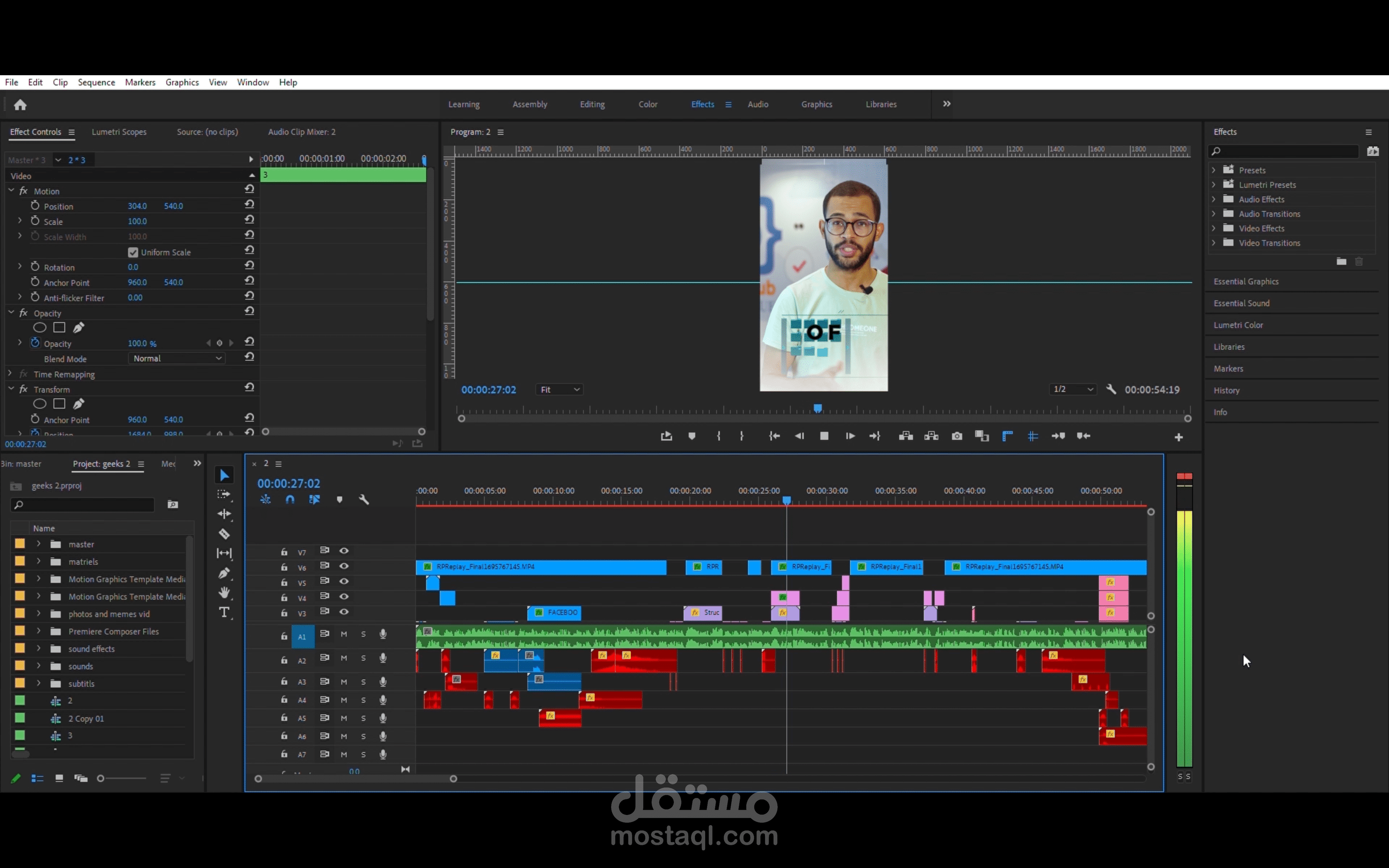Select the Selection tool arrow

224,475
